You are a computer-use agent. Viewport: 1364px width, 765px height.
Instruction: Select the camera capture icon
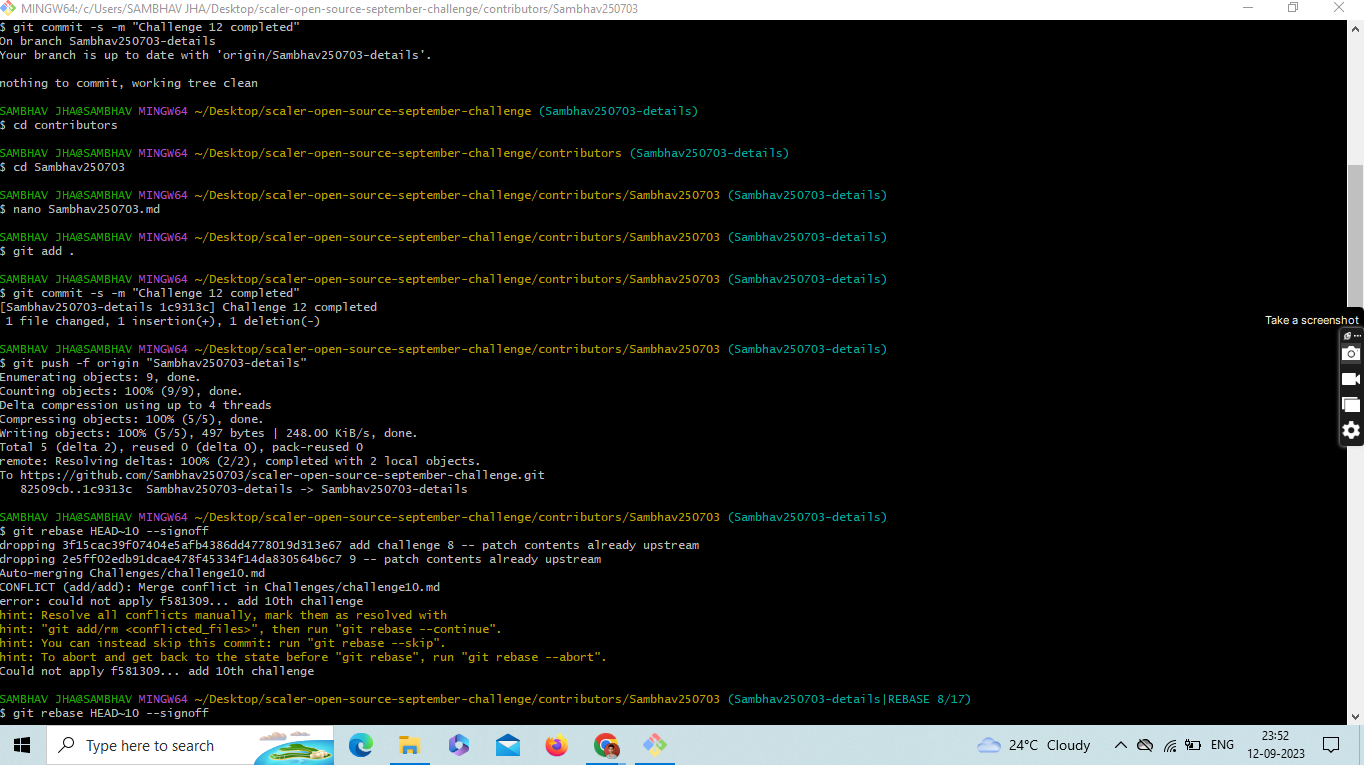[x=1351, y=353]
